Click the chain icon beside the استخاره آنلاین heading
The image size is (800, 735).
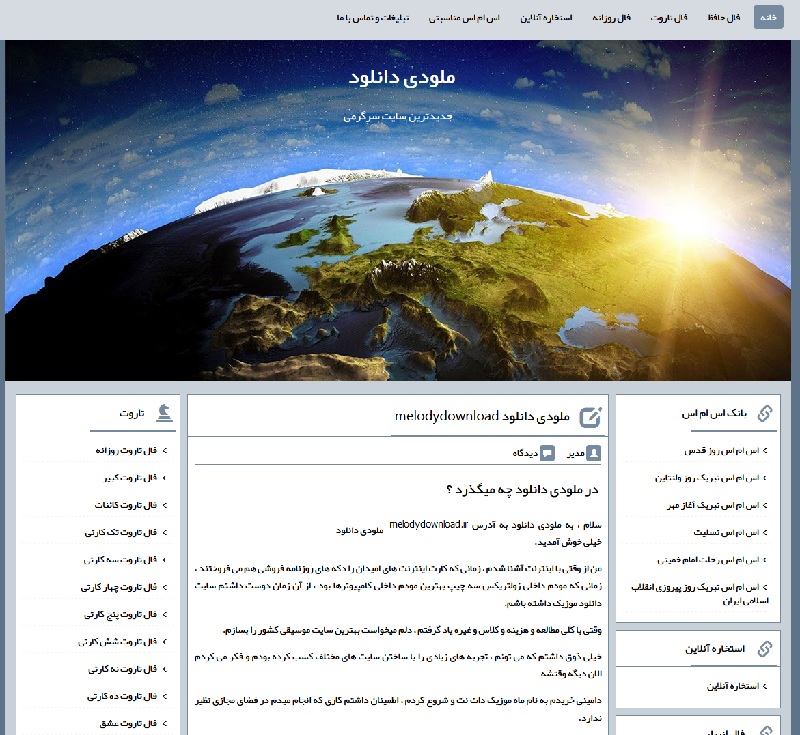pyautogui.click(x=765, y=649)
